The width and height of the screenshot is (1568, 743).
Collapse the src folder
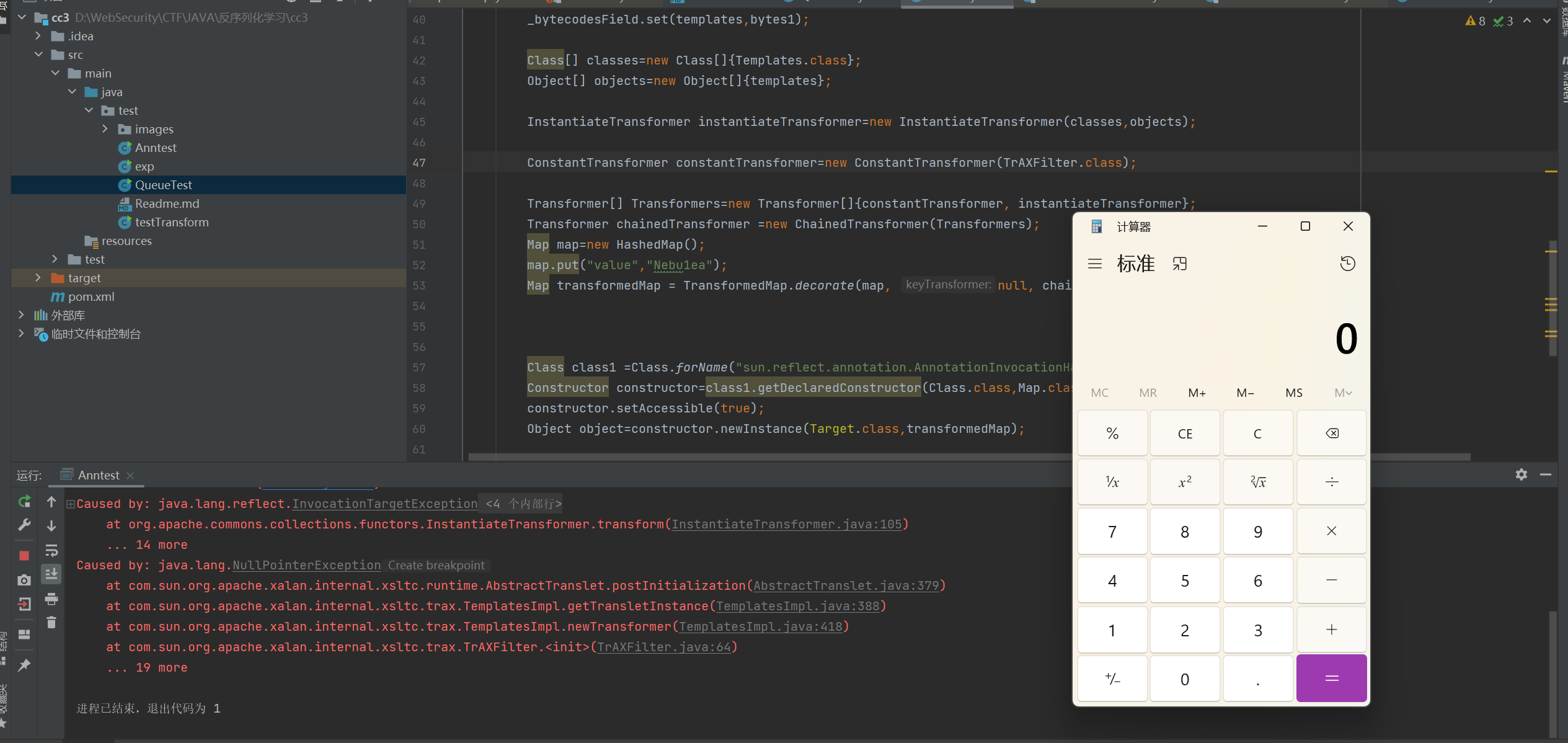click(x=38, y=55)
